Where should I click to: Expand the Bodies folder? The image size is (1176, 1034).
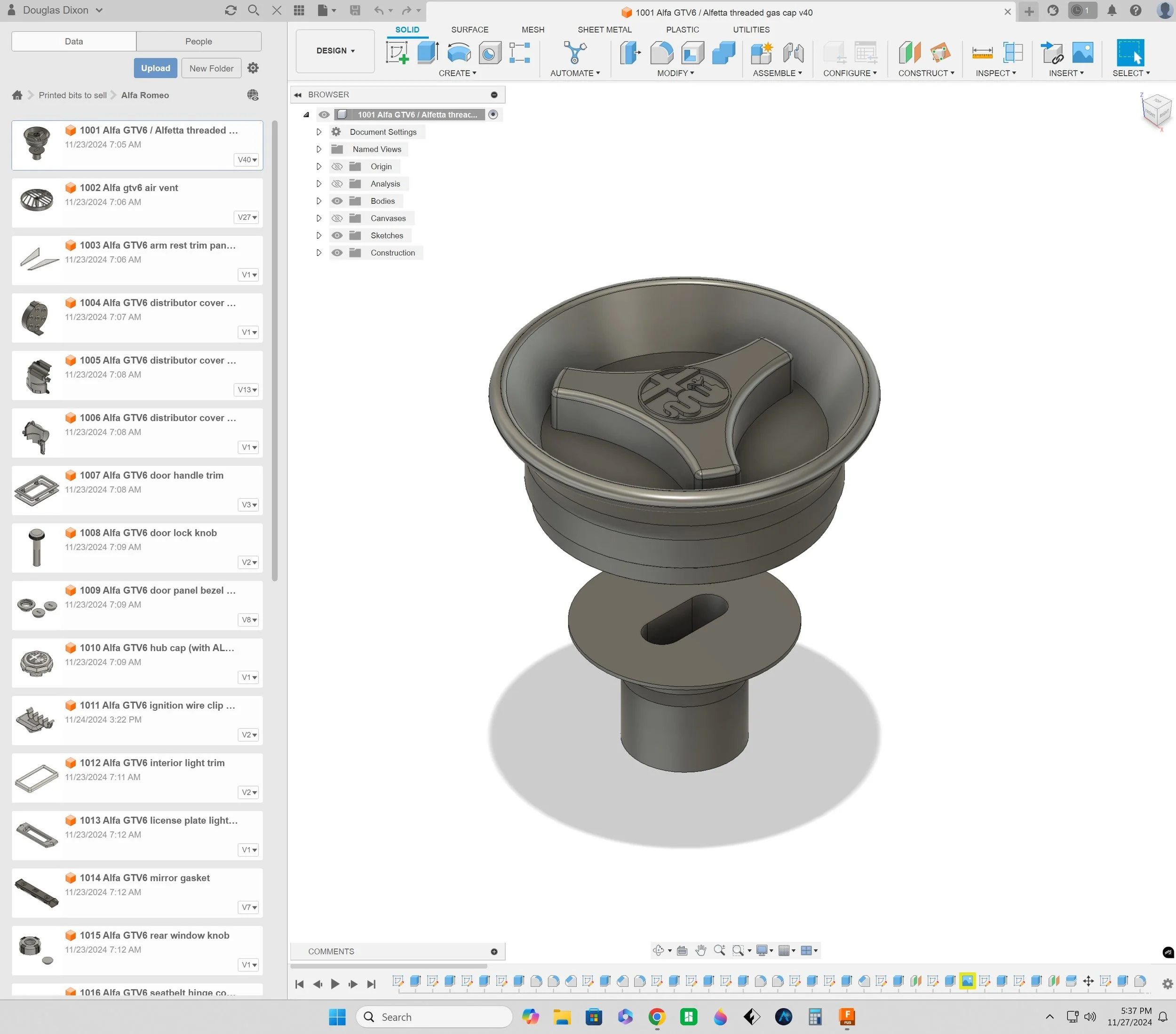[x=319, y=201]
